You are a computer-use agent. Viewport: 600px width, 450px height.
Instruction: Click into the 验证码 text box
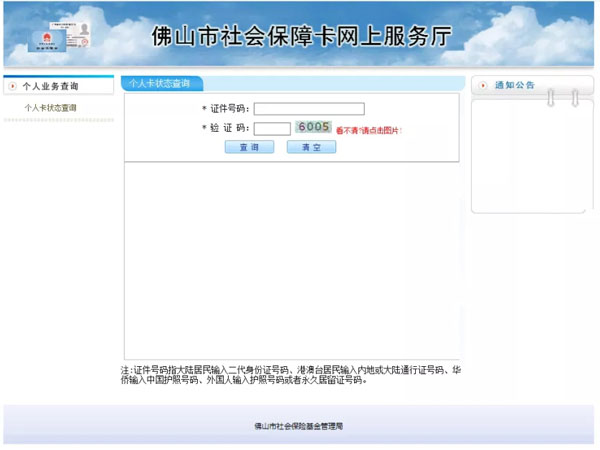click(x=272, y=128)
